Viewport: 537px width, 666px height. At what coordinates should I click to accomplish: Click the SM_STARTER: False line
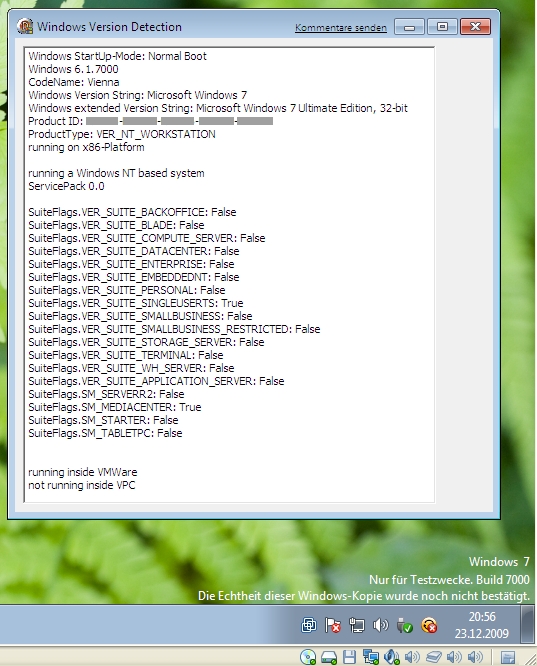103,420
